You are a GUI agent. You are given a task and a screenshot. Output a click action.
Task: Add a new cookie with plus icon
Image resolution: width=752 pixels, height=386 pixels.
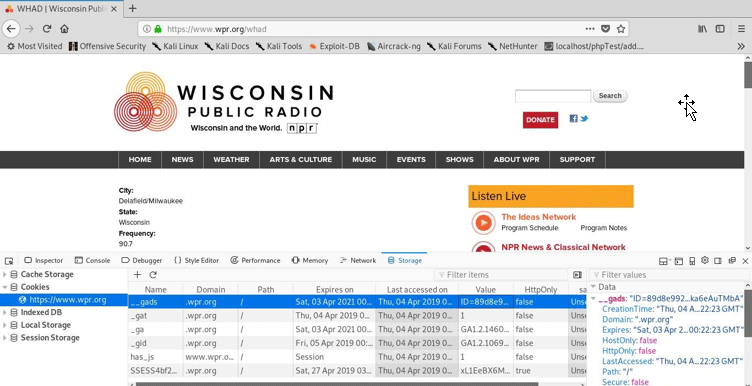(x=137, y=275)
